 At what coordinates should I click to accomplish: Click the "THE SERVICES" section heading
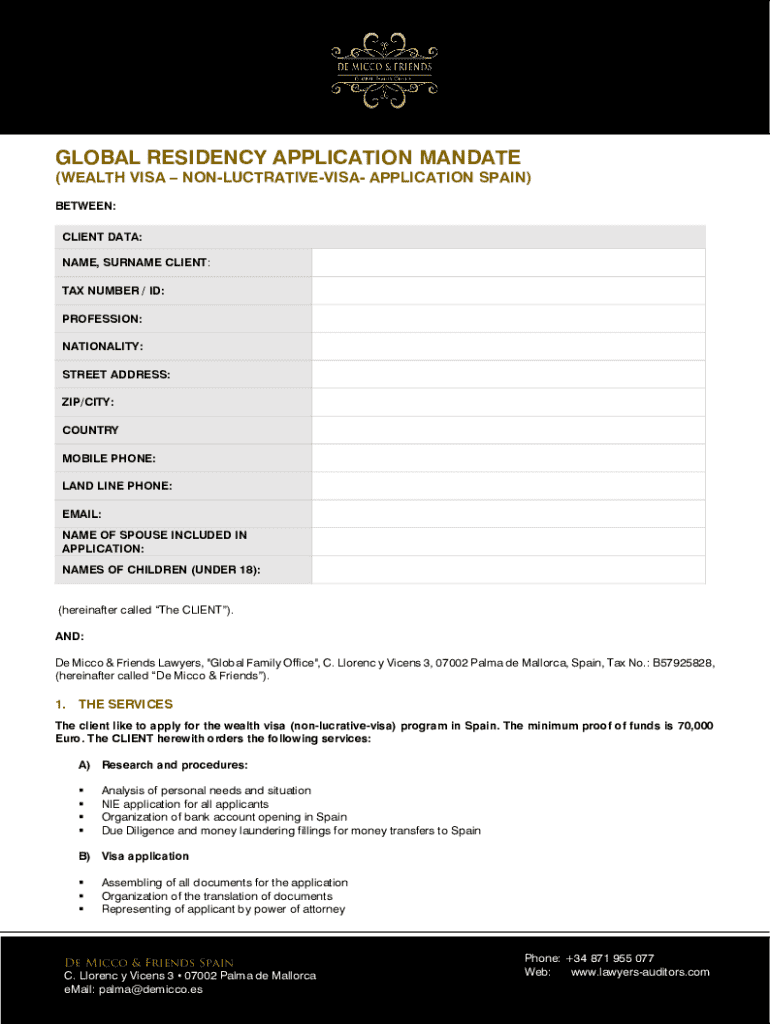[125, 704]
